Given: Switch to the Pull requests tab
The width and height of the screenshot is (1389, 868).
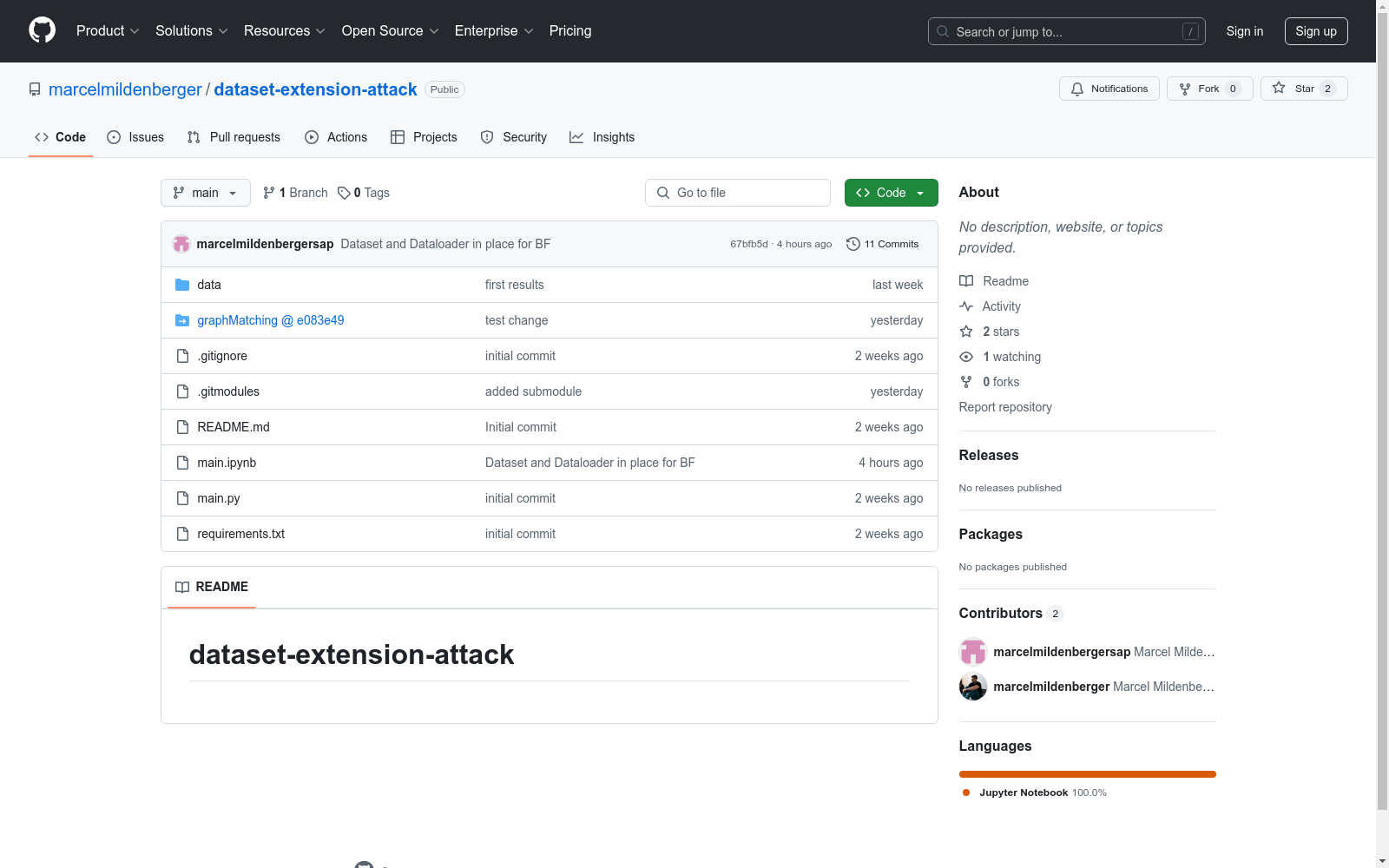Looking at the screenshot, I should [234, 137].
